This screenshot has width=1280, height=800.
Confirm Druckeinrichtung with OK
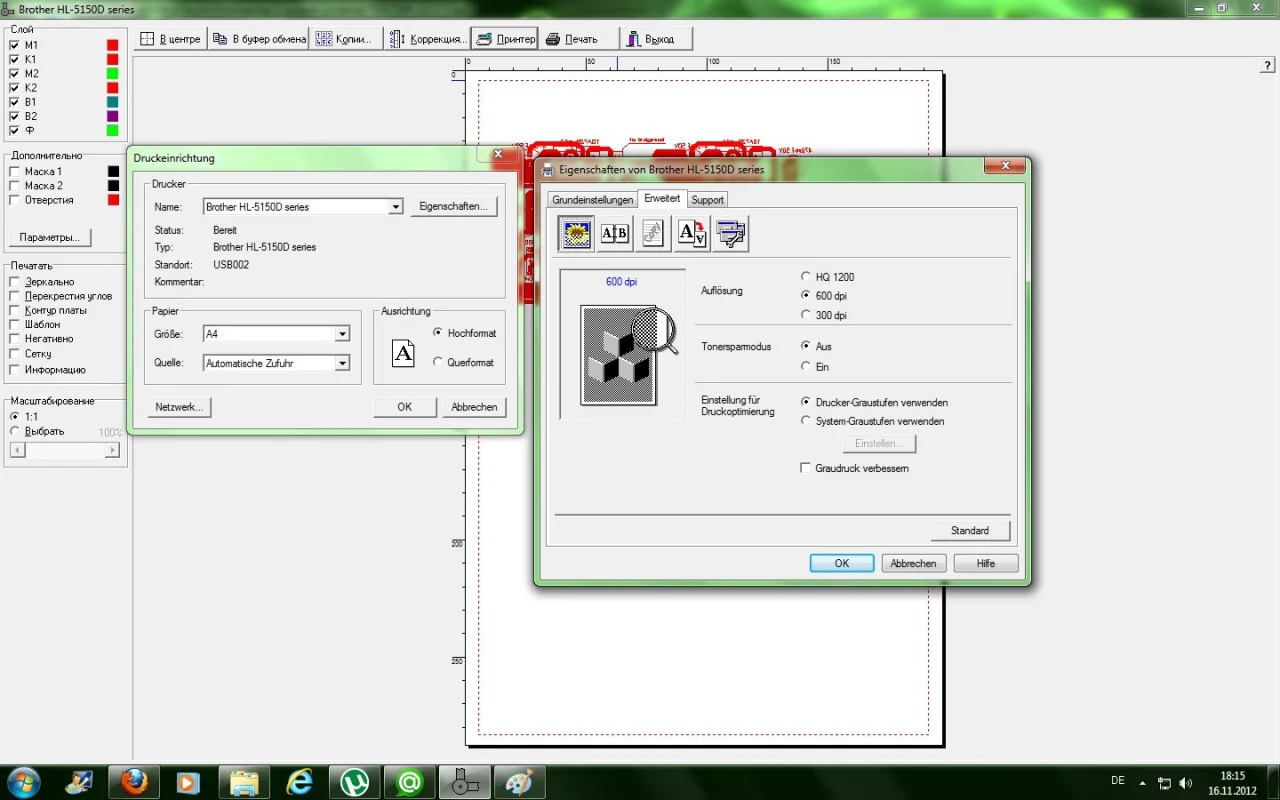click(x=404, y=407)
